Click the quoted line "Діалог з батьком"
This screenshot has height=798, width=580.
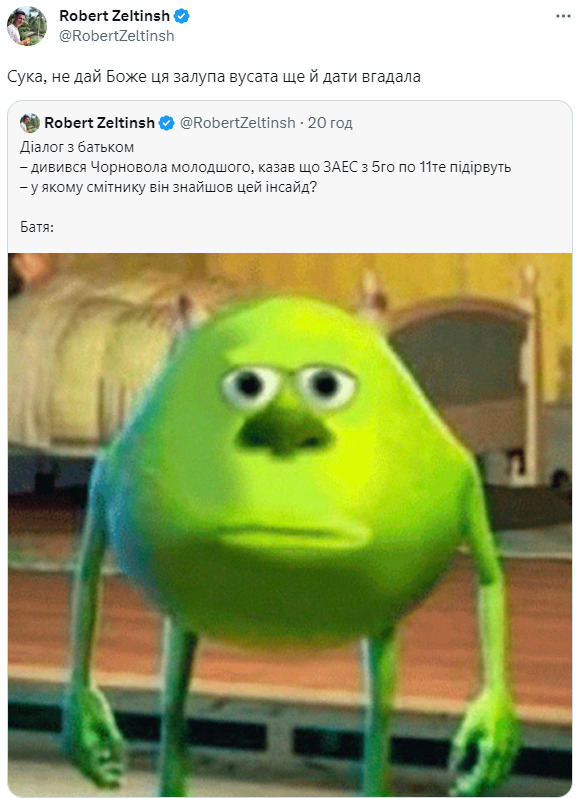pyautogui.click(x=77, y=147)
